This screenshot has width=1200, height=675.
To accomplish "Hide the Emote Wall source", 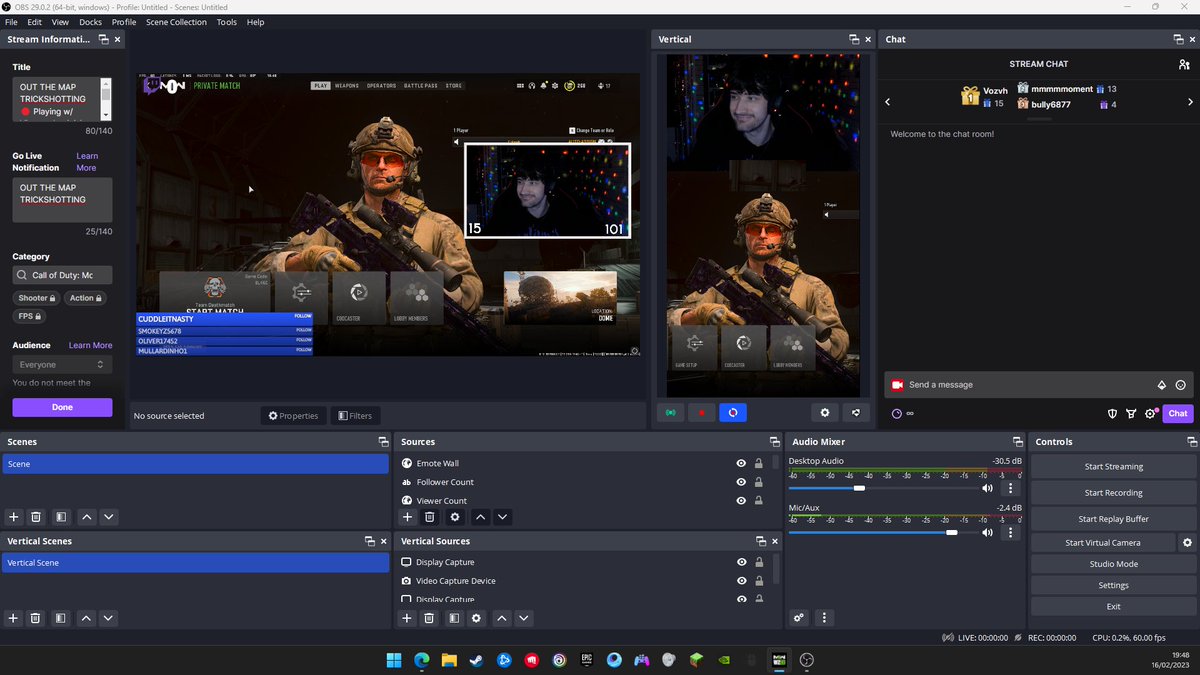I will (x=741, y=463).
